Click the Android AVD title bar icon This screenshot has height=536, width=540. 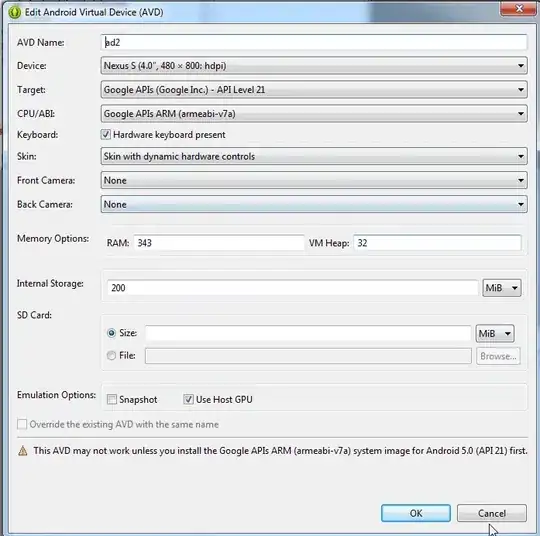coord(15,12)
